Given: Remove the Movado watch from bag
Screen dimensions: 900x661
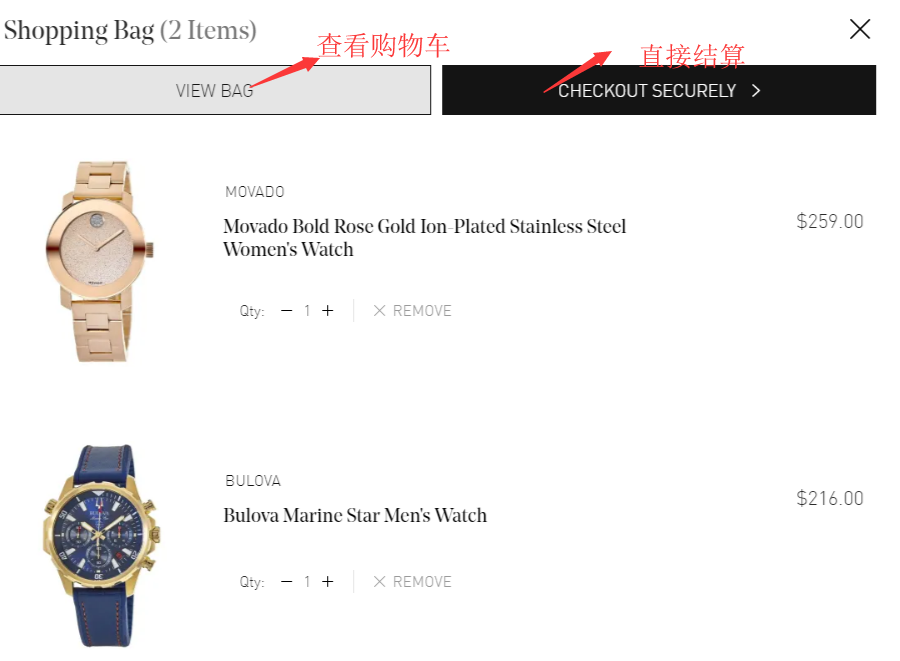Looking at the screenshot, I should [412, 311].
